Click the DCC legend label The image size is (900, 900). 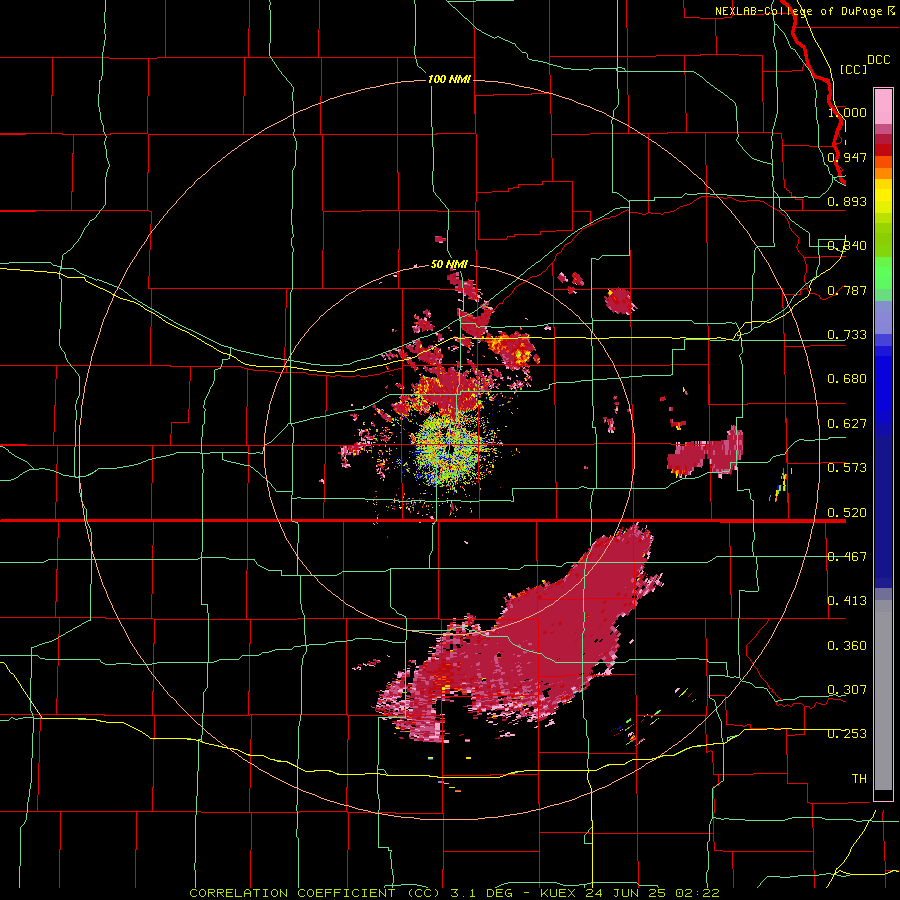[x=879, y=60]
